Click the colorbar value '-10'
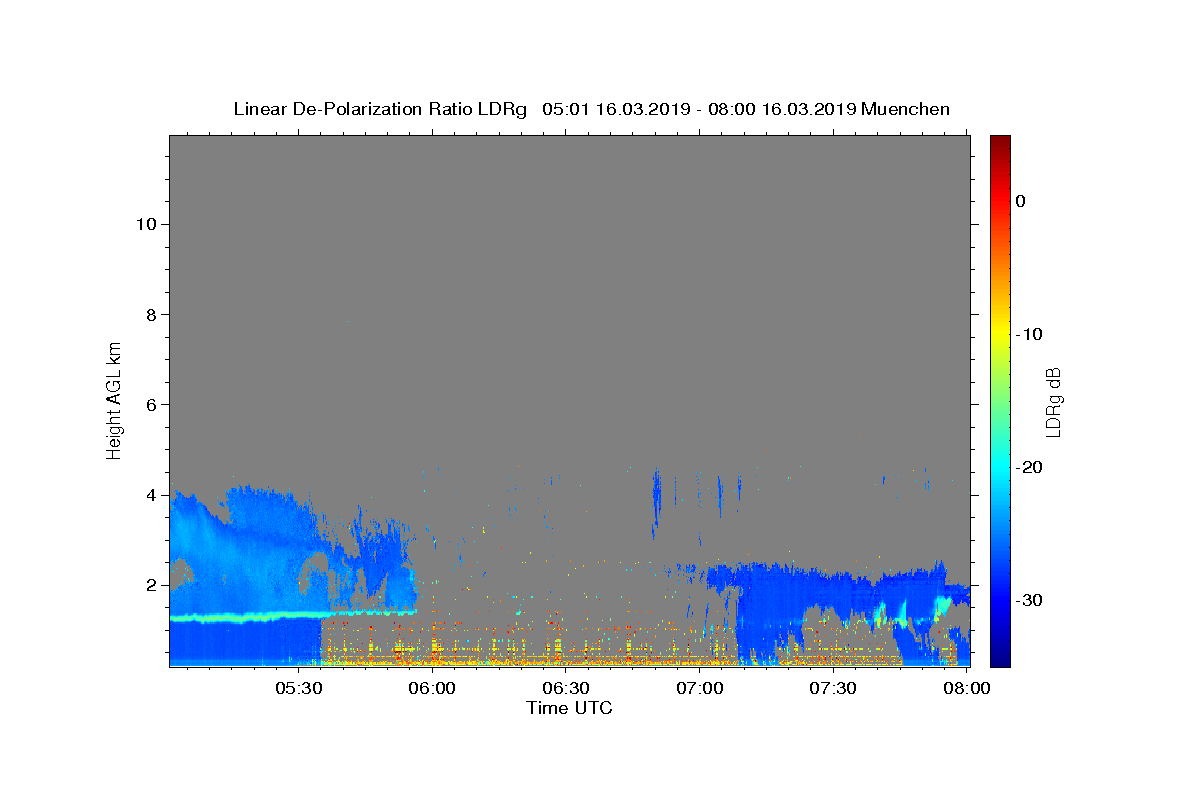 pyautogui.click(x=1029, y=334)
